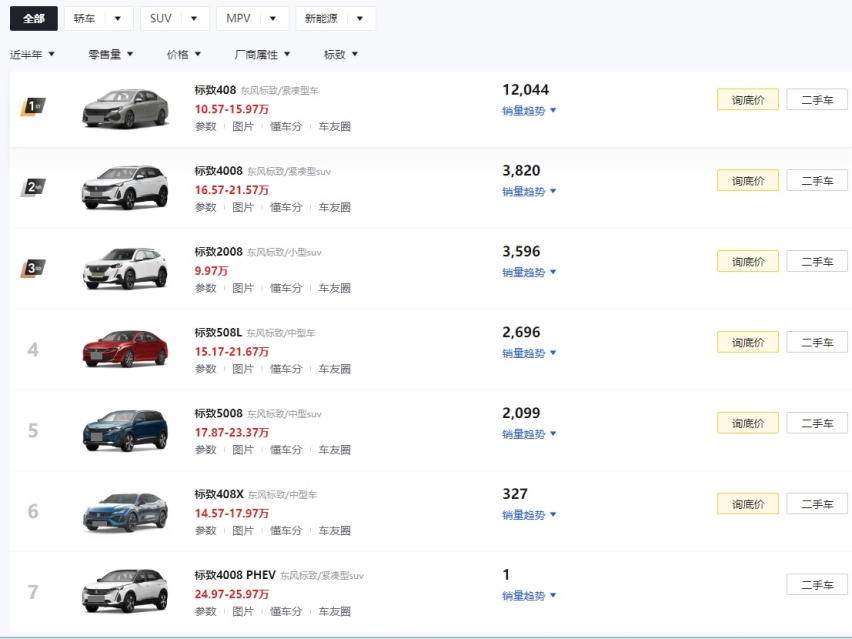Click the 标致2008 model name
The height and width of the screenshot is (639, 852).
[218, 252]
